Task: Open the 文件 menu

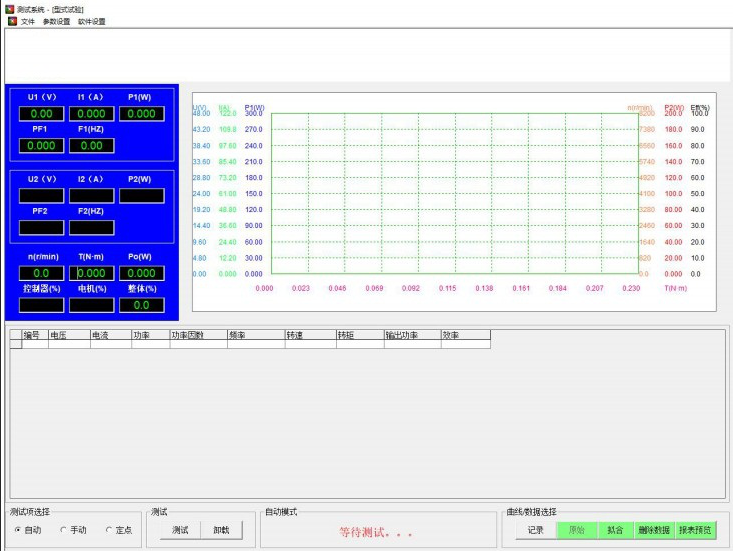Action: click(x=28, y=21)
